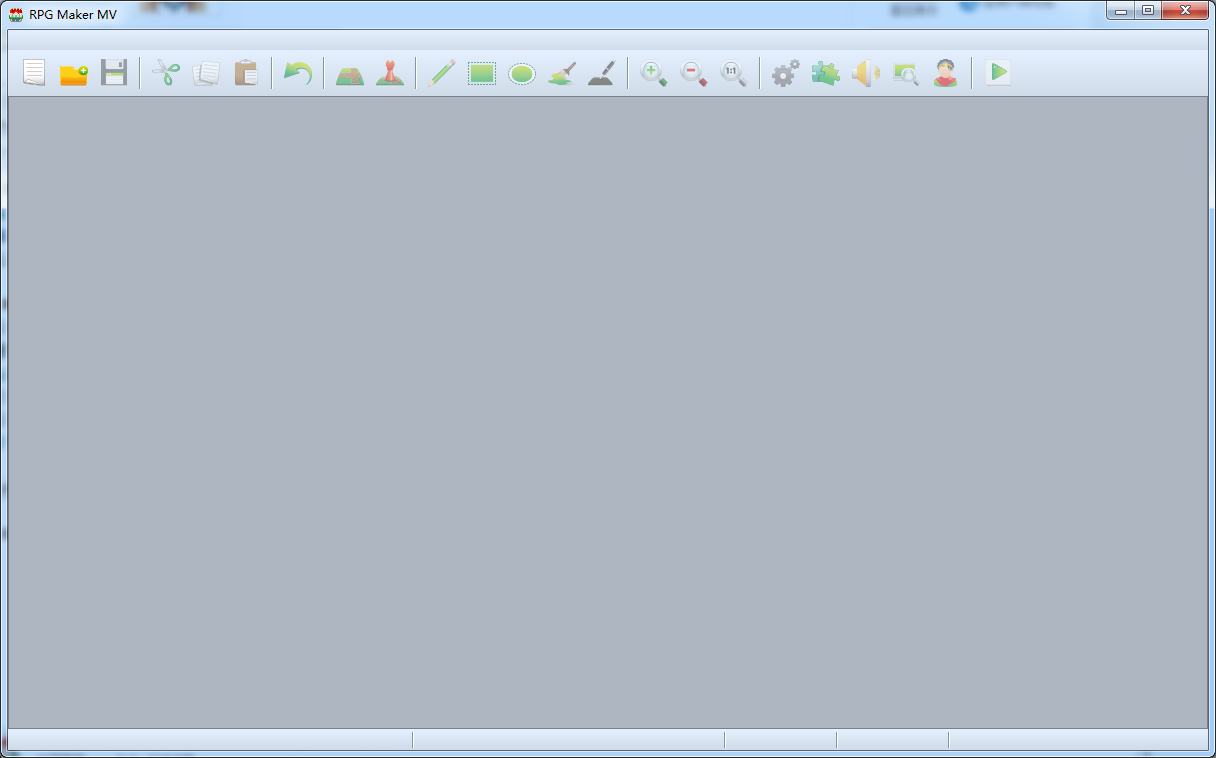Select the Shadow Pen tool
Image resolution: width=1216 pixels, height=758 pixels.
tap(601, 73)
